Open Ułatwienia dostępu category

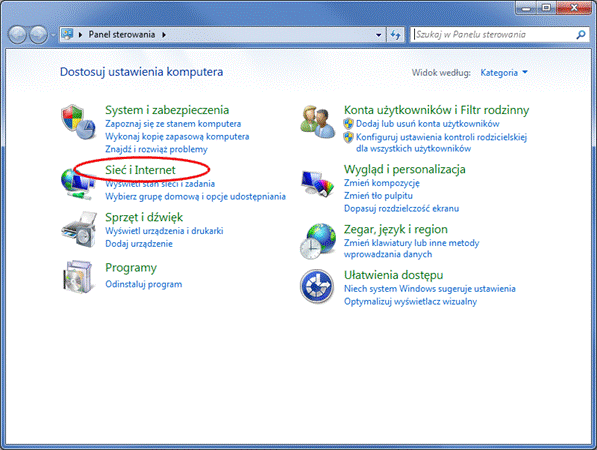(x=393, y=275)
